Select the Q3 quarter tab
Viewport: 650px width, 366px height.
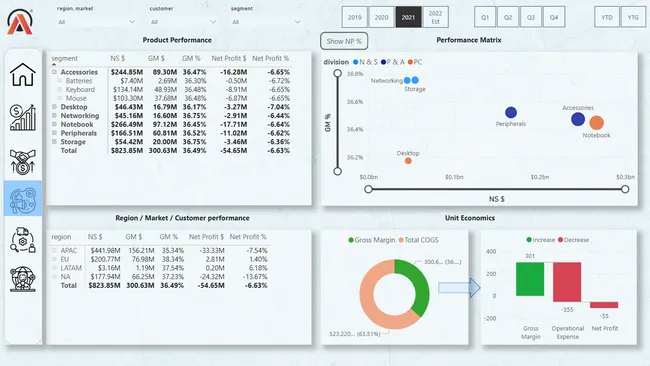coord(531,17)
